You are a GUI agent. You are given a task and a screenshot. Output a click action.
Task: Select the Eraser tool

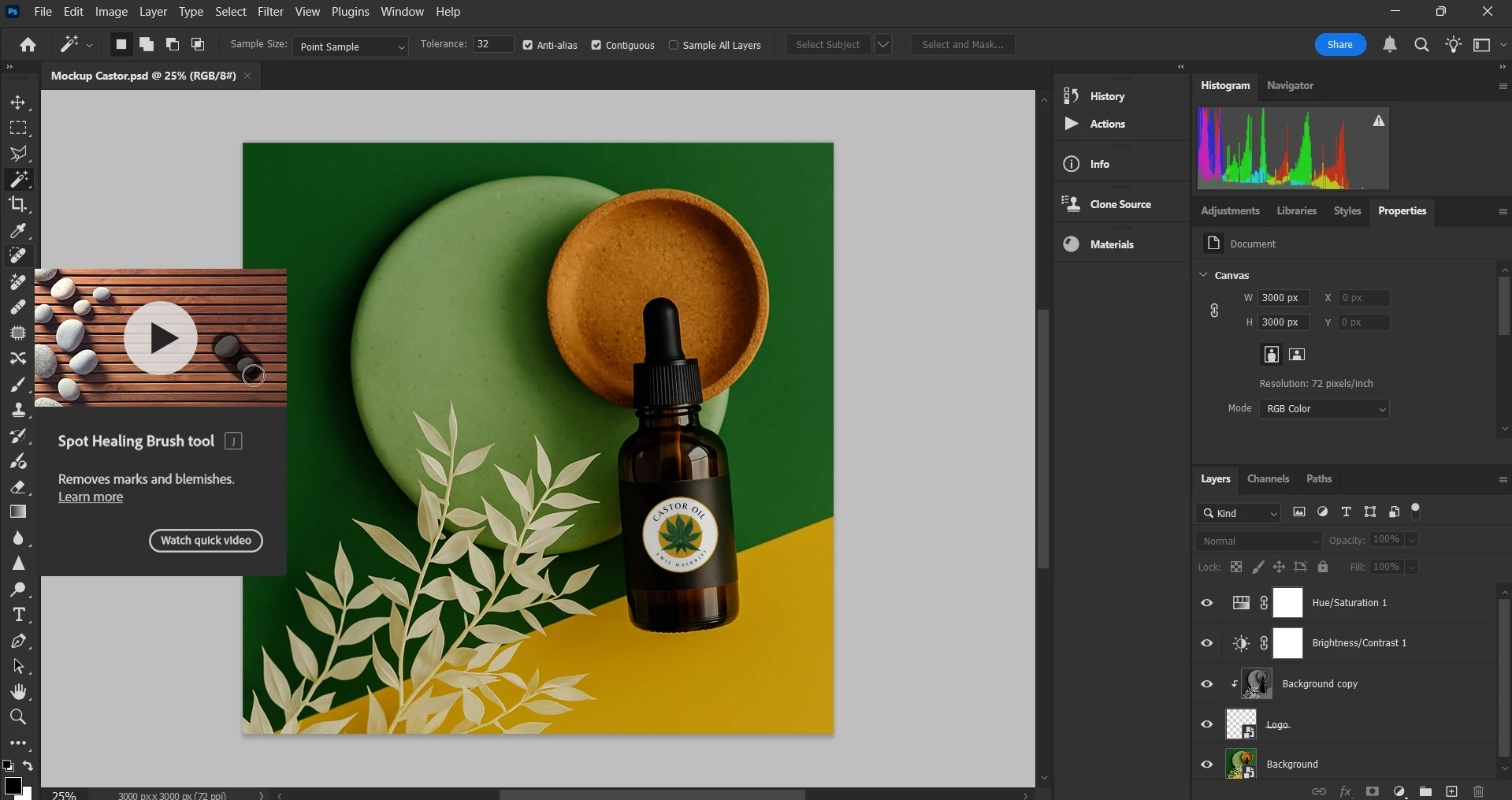point(18,486)
